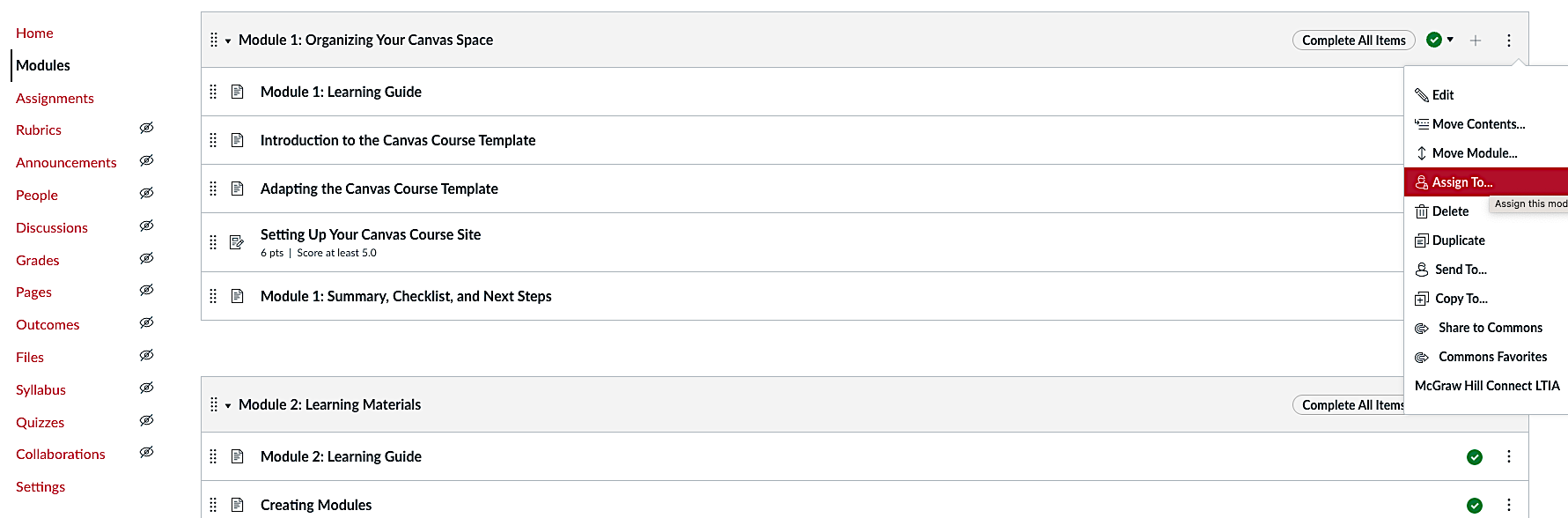Click the page icon beside Module 1: Learning Guide
The width and height of the screenshot is (1568, 518).
coord(238,91)
